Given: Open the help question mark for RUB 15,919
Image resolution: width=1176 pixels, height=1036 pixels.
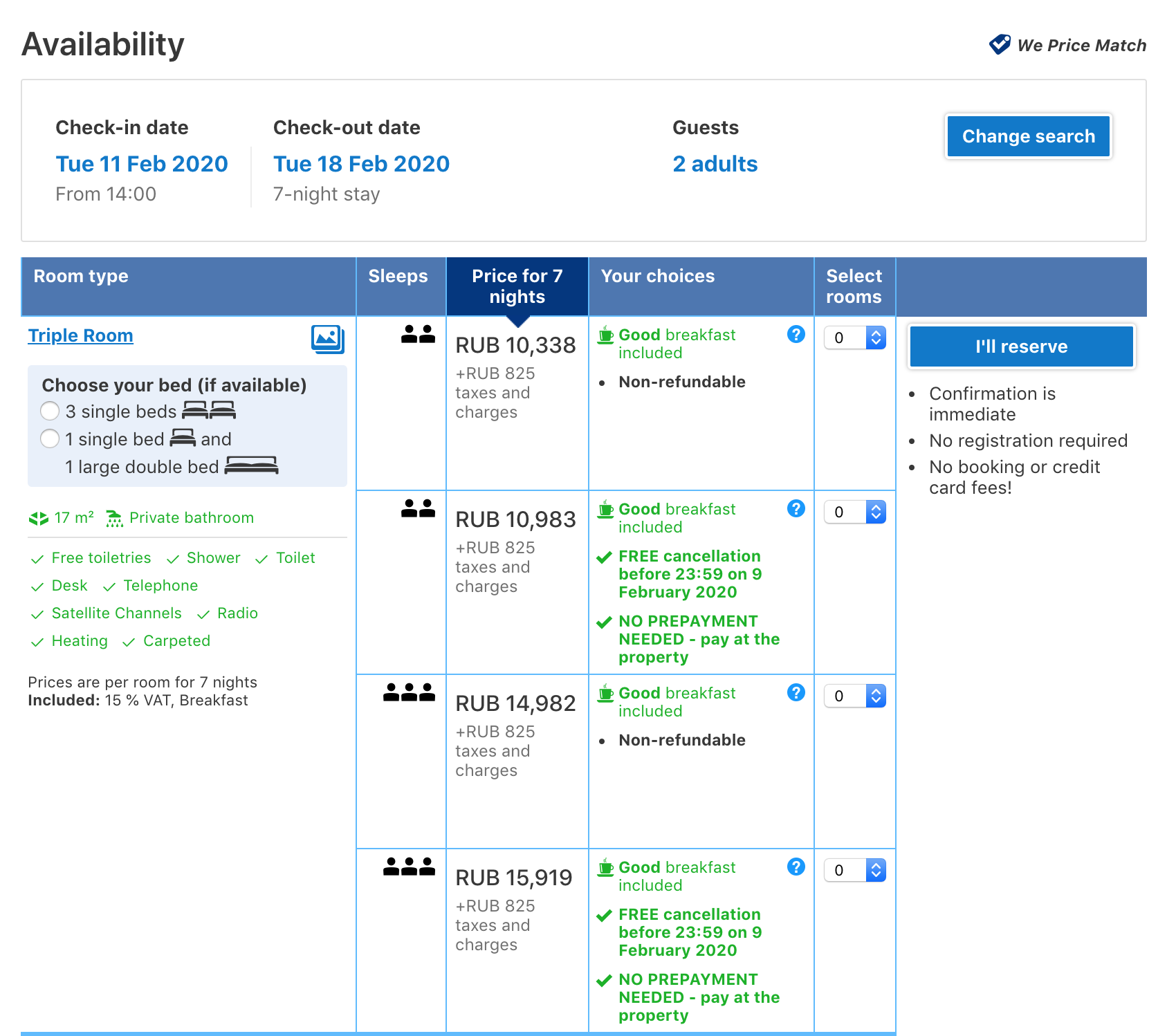Looking at the screenshot, I should [796, 867].
